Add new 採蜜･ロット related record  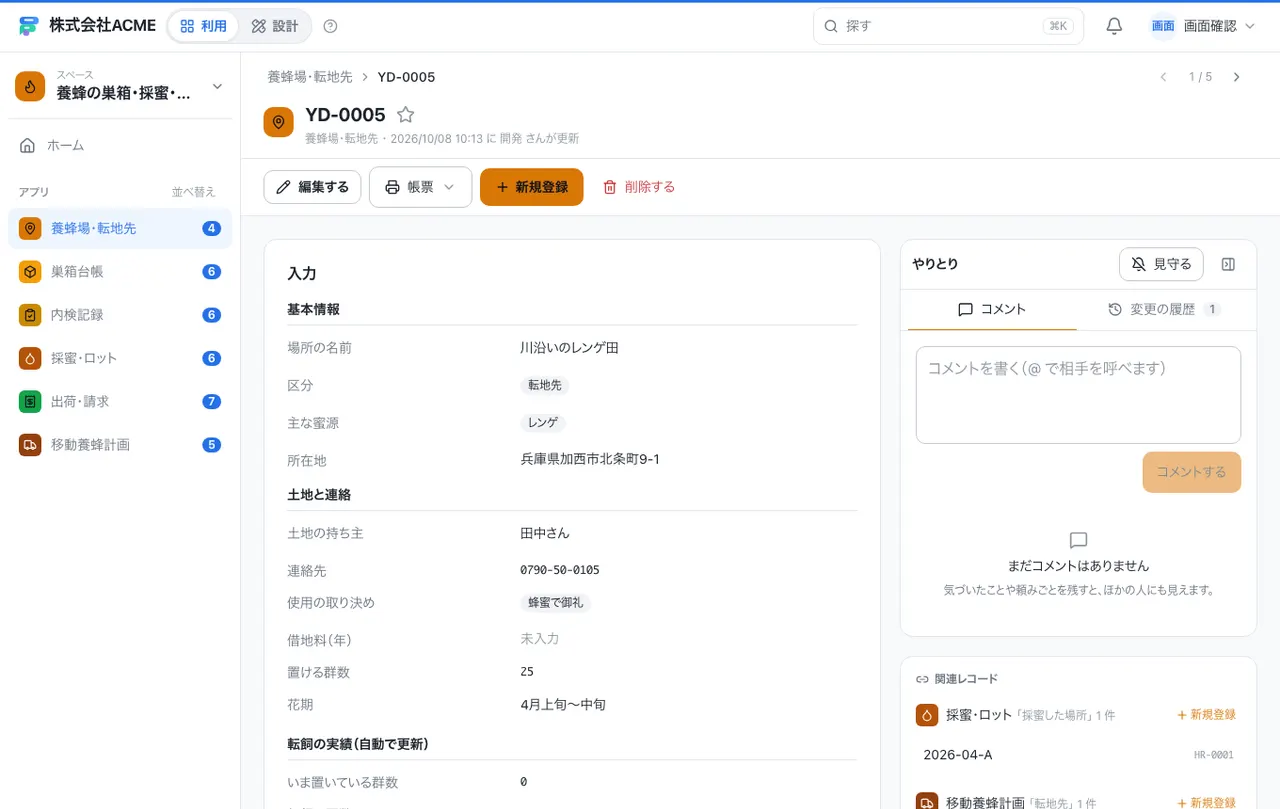1206,715
